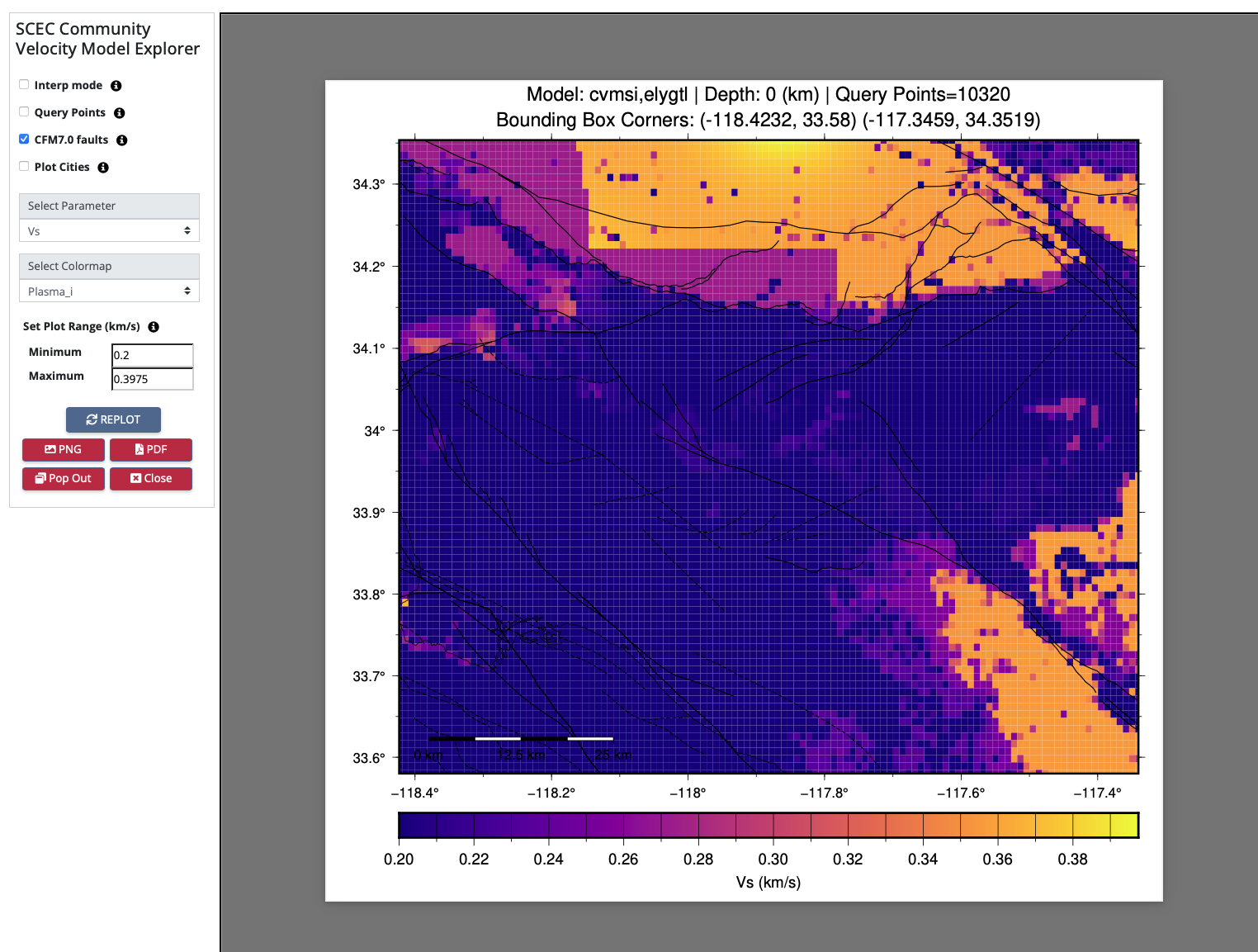
Task: Click the Minimum plot range field
Action: [x=153, y=355]
